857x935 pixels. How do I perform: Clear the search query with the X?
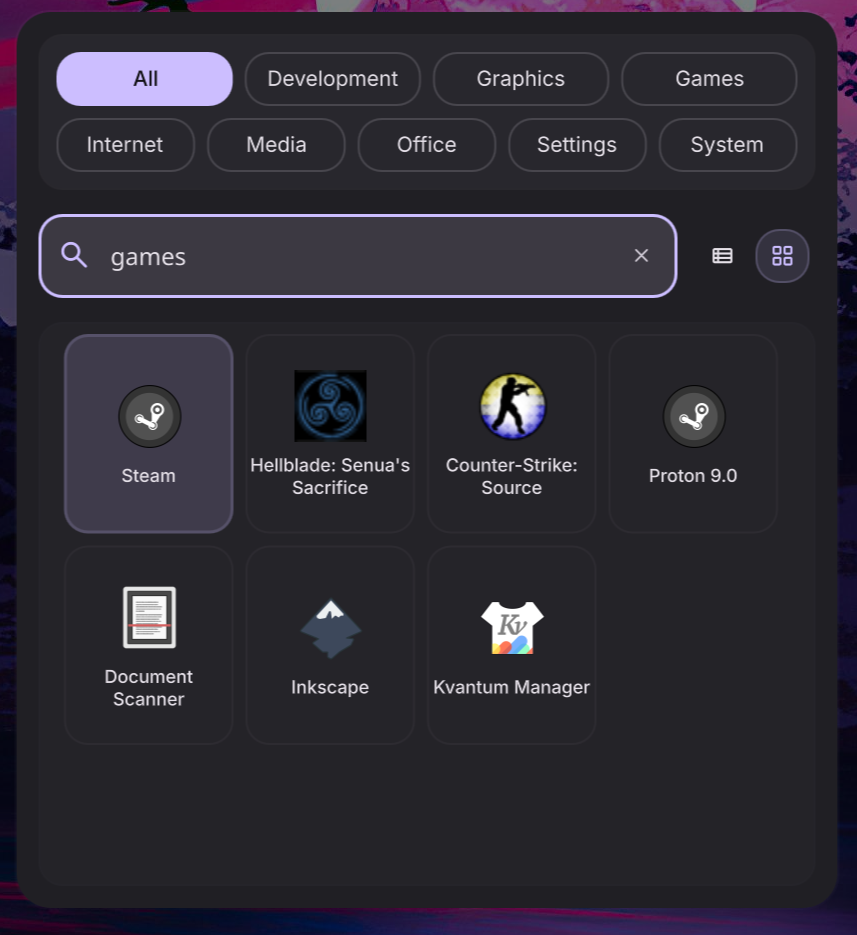click(x=641, y=255)
